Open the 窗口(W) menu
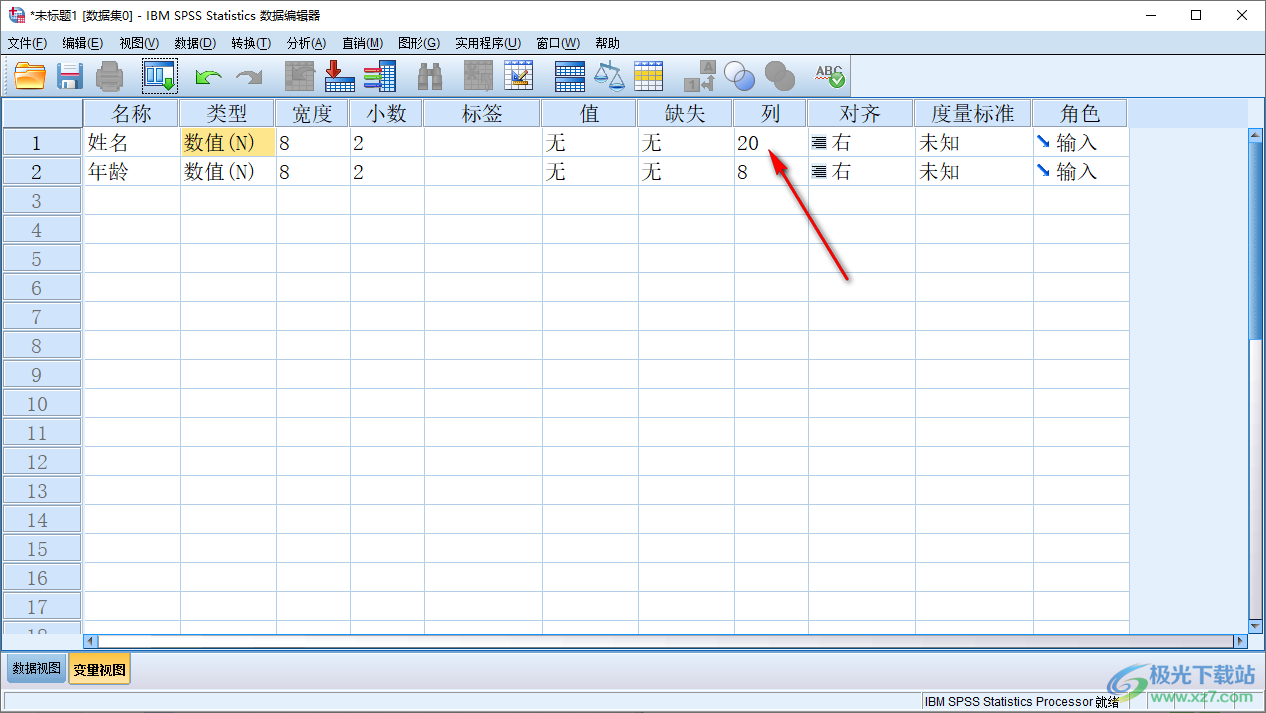 558,43
